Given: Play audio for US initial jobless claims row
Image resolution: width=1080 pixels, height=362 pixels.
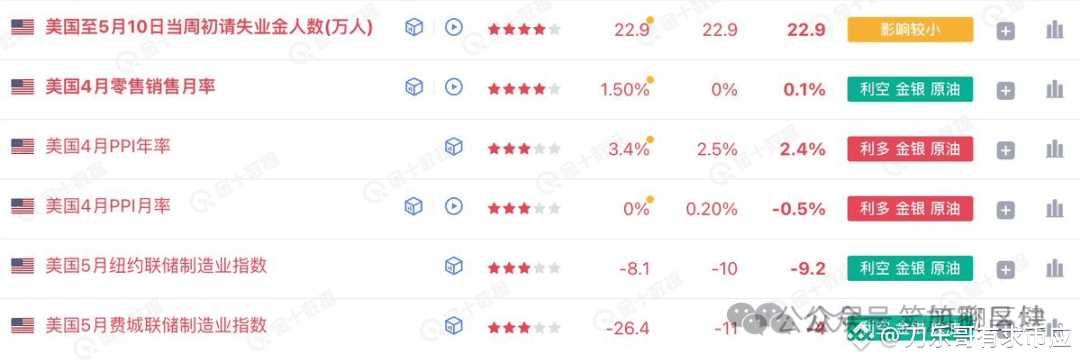Looking at the screenshot, I should [453, 28].
